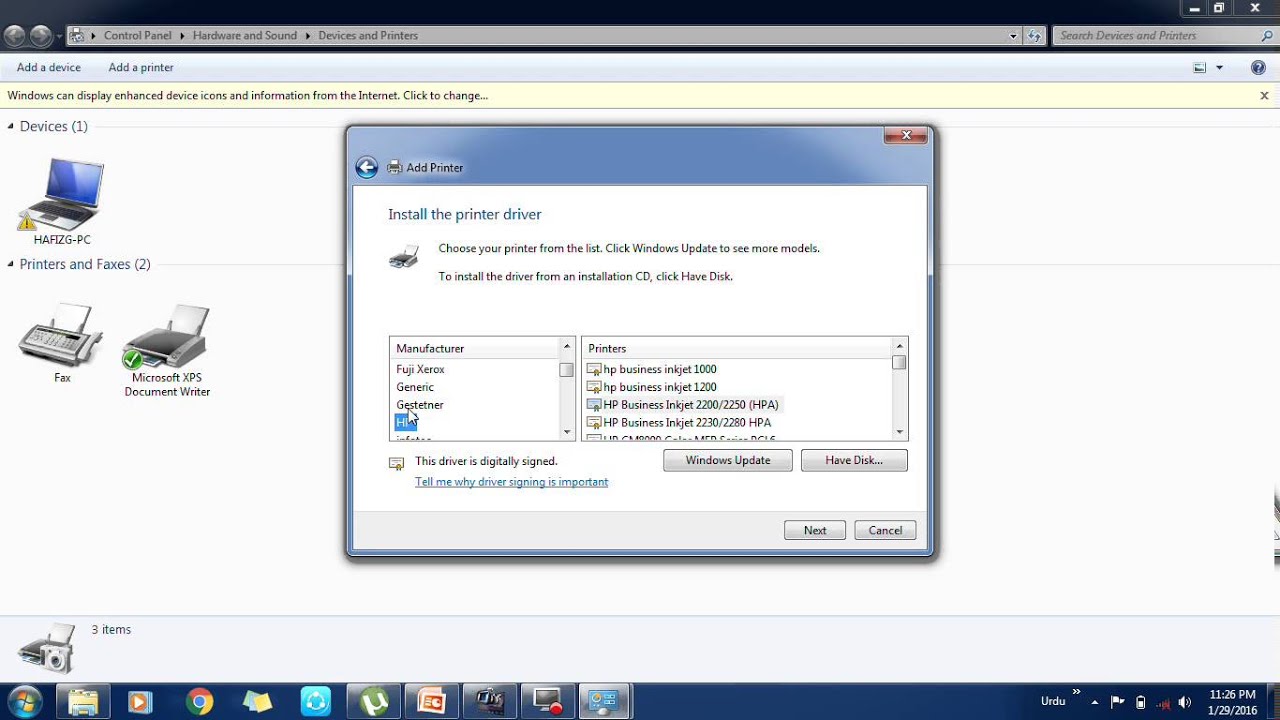Select the Microsoft XPS Document Writer icon
This screenshot has width=1280, height=720.
click(167, 337)
